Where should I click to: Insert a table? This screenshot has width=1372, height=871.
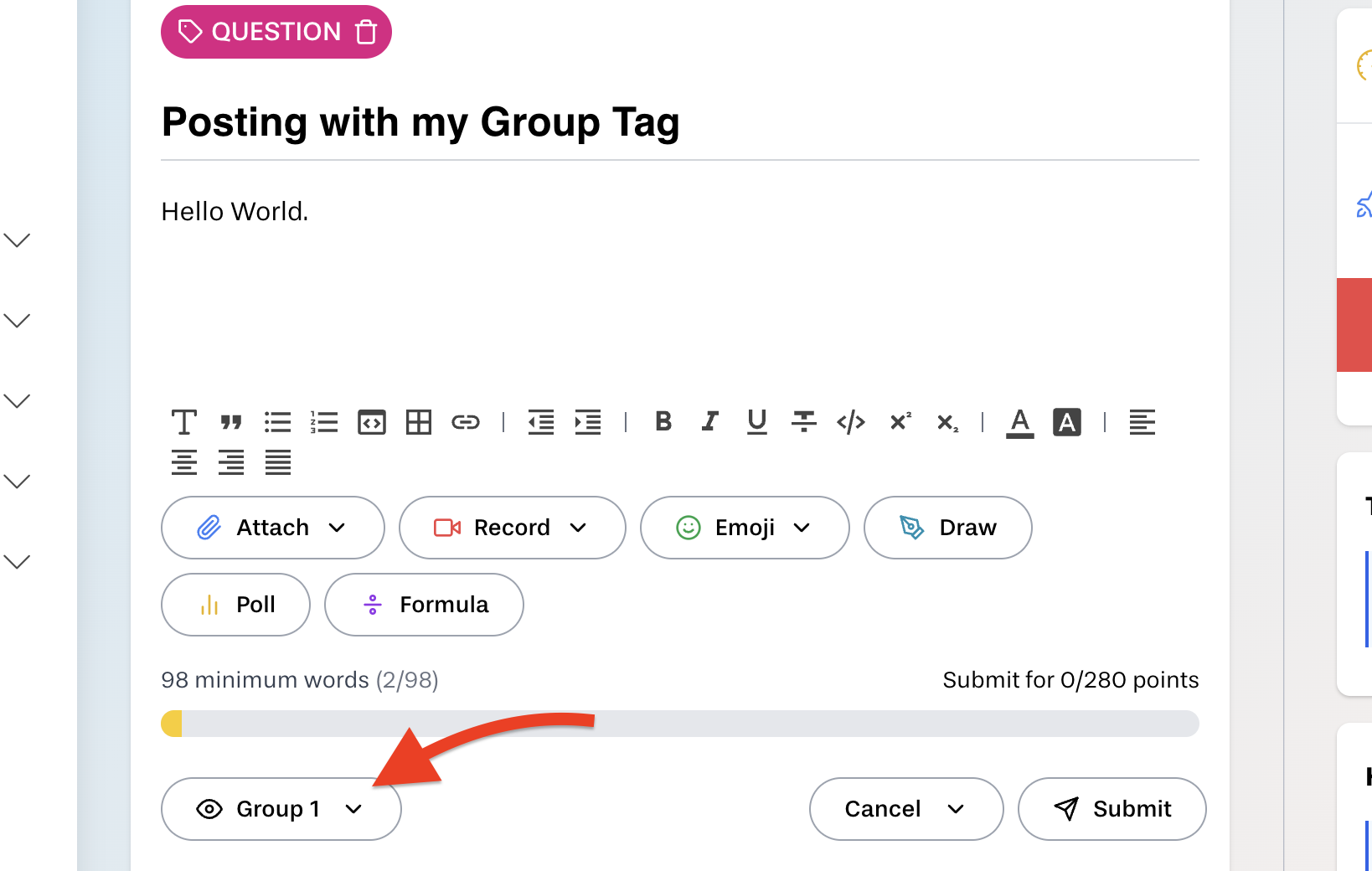[419, 422]
